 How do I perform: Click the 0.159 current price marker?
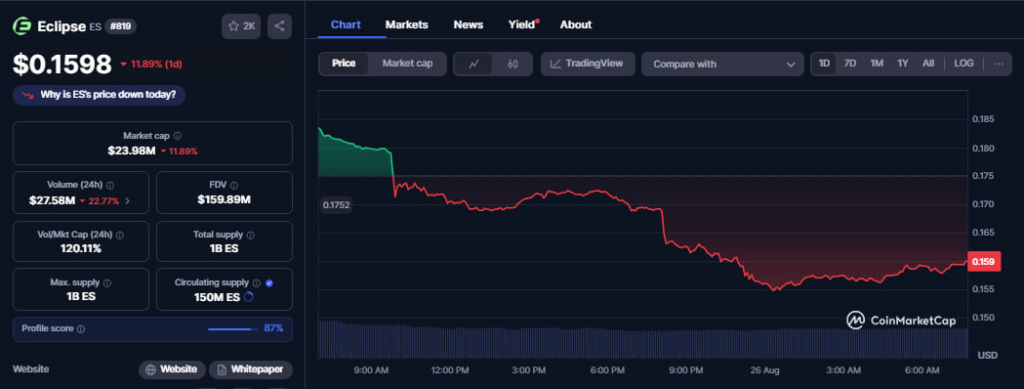pos(983,262)
